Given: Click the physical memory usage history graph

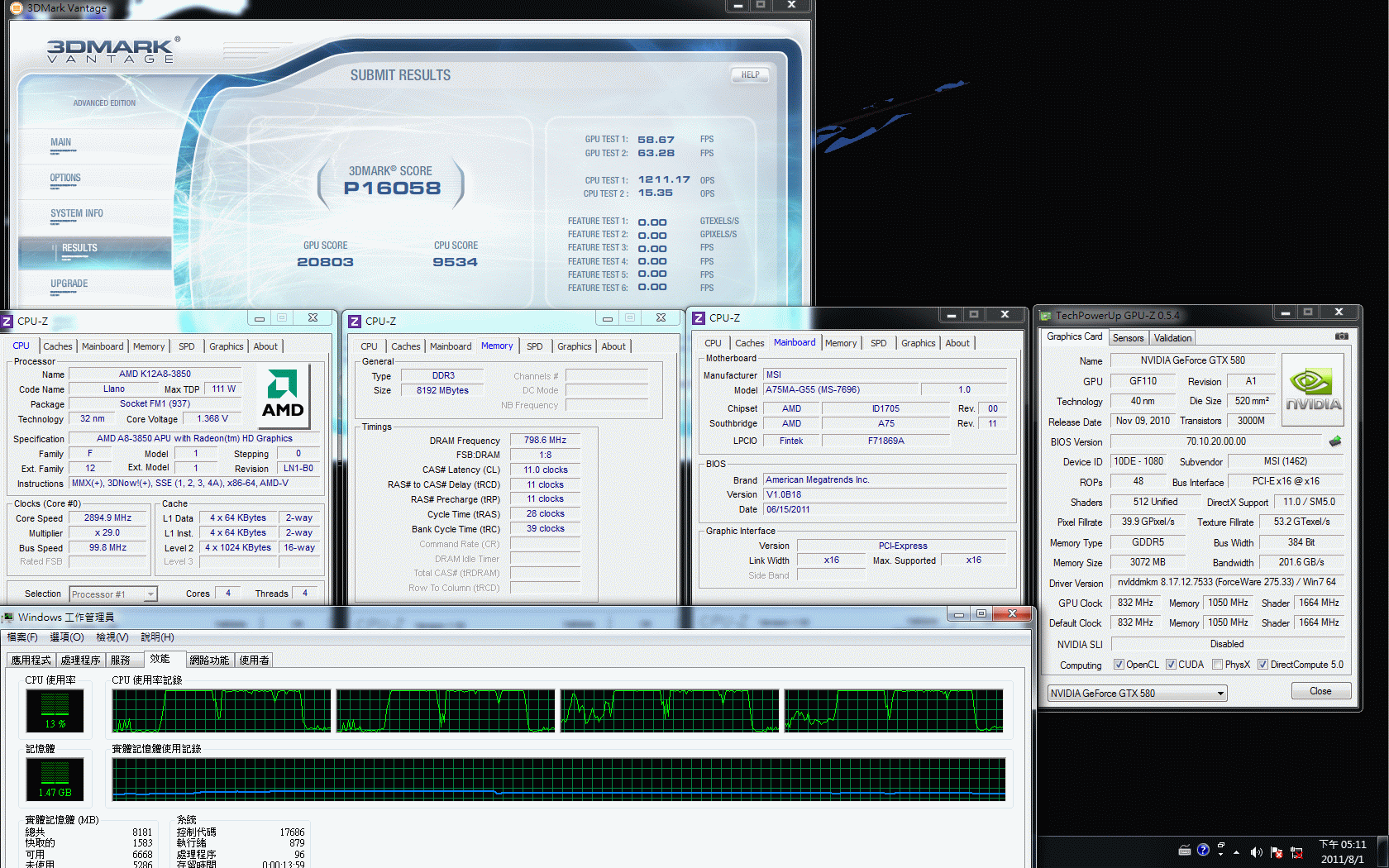Looking at the screenshot, I should (559, 779).
